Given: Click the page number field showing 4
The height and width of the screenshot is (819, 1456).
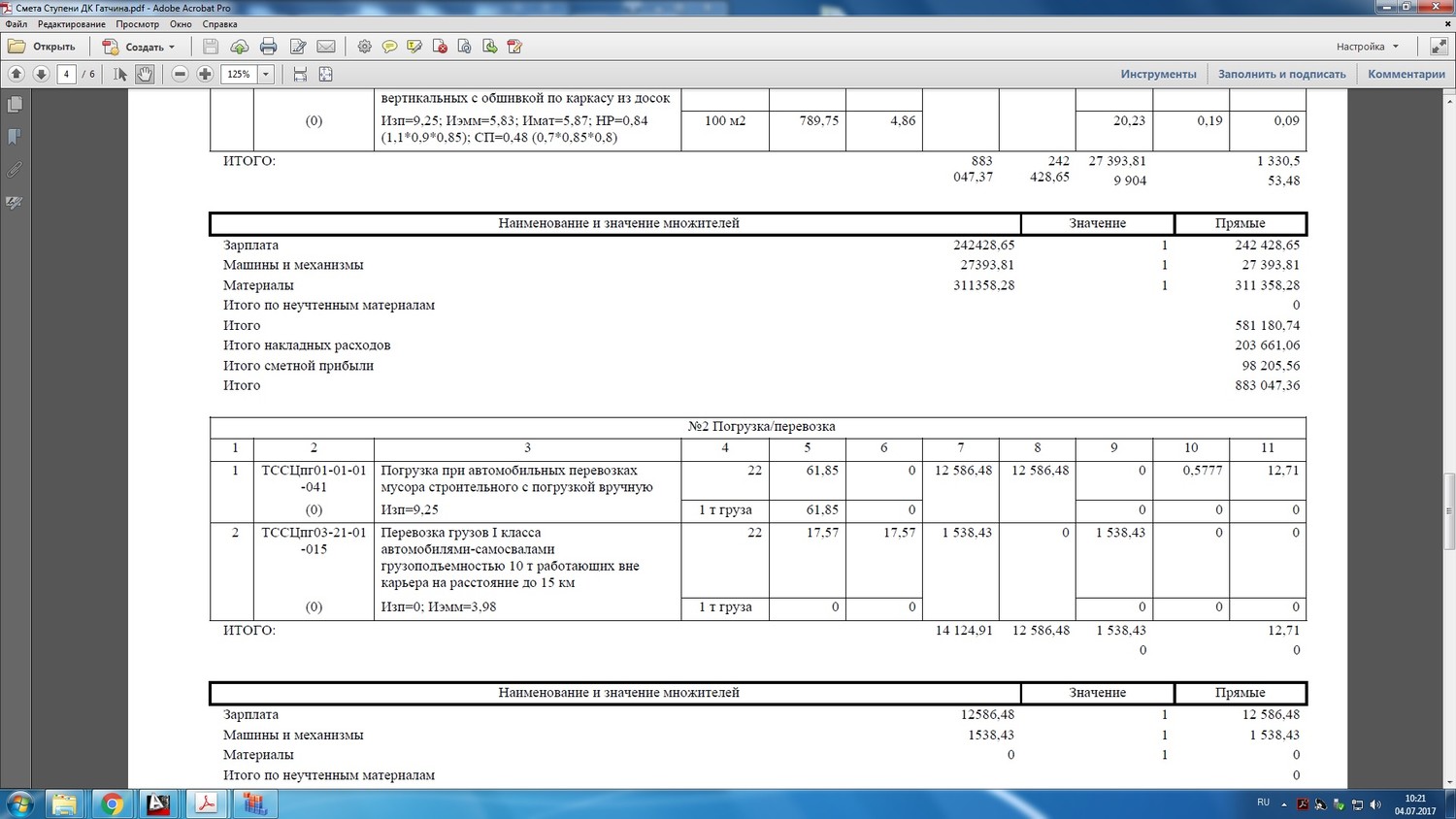Looking at the screenshot, I should pos(66,74).
